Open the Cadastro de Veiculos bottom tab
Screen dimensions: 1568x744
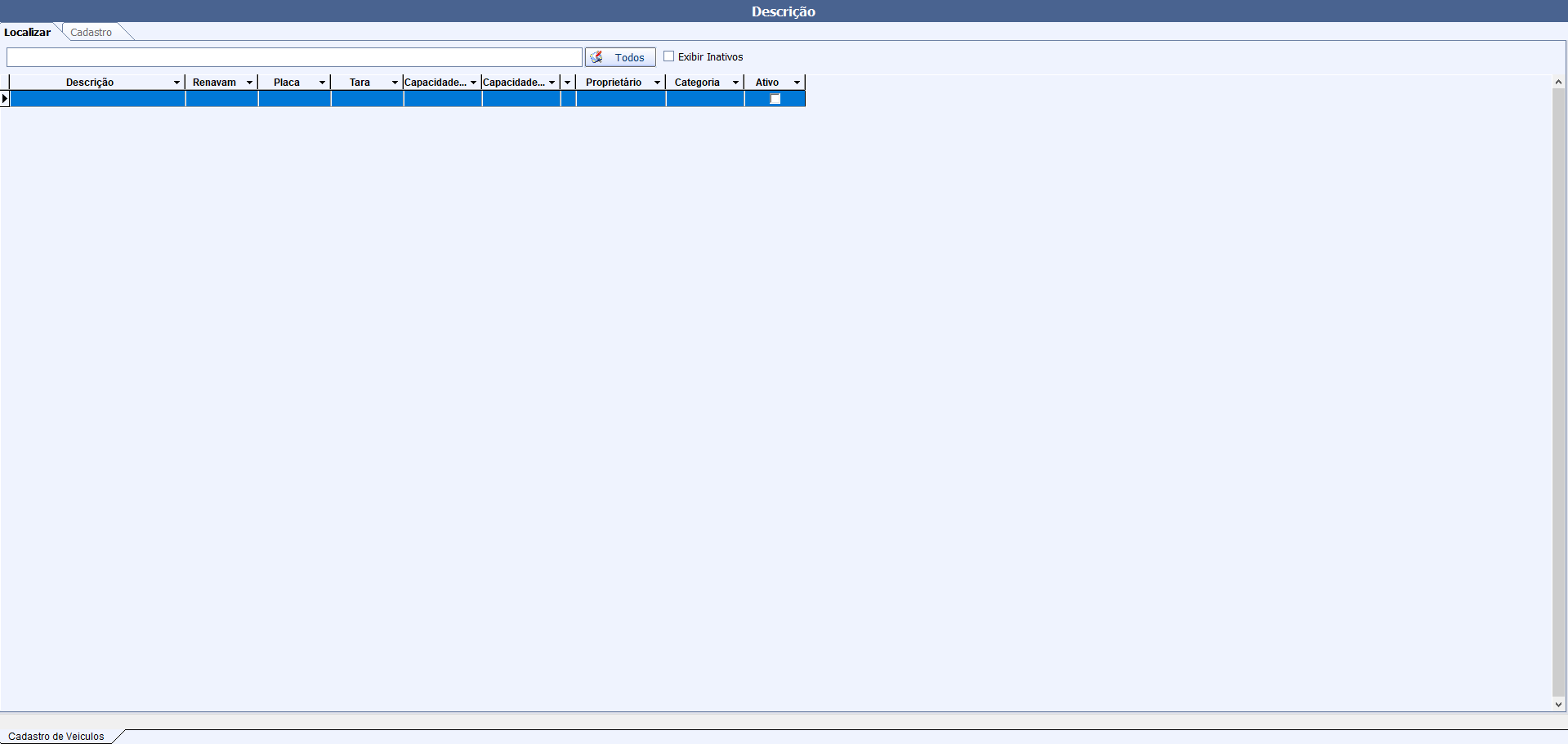[x=56, y=736]
